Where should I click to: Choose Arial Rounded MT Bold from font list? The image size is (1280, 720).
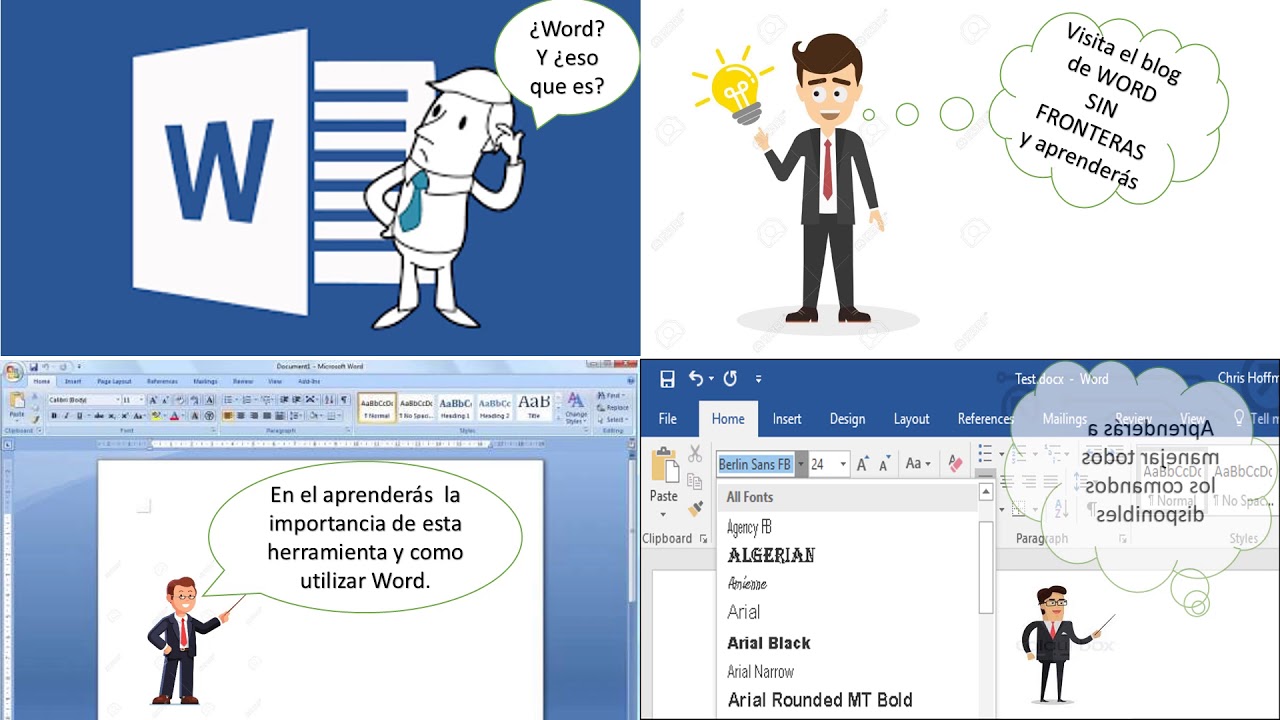(x=820, y=700)
